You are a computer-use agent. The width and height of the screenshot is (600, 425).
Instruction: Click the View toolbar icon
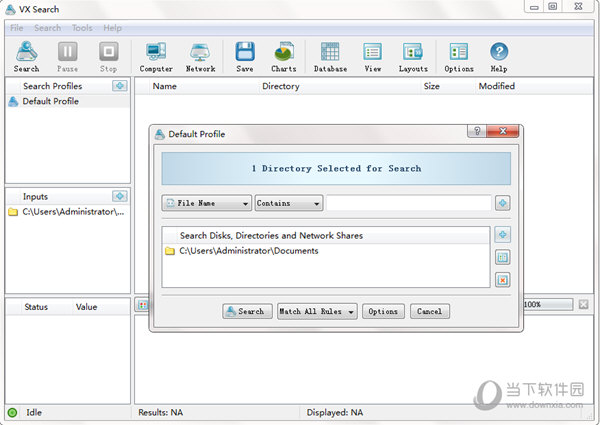372,57
